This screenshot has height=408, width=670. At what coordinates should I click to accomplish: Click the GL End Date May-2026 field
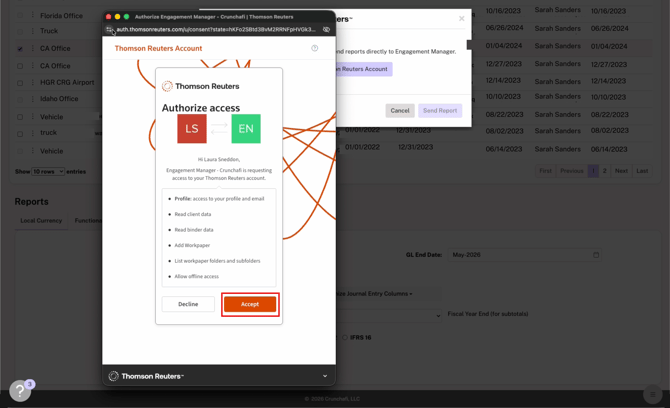click(525, 255)
